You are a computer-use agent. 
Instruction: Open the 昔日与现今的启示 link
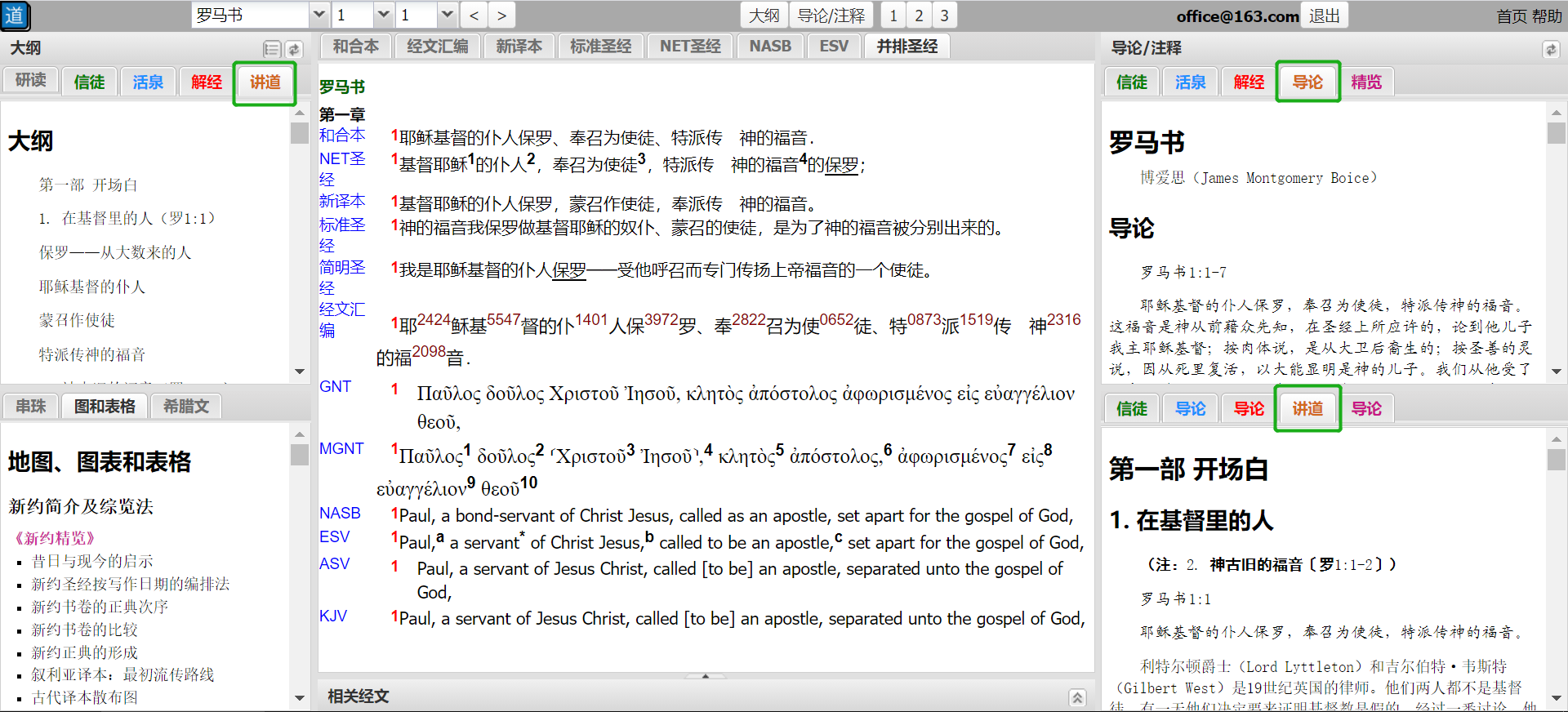[x=92, y=561]
